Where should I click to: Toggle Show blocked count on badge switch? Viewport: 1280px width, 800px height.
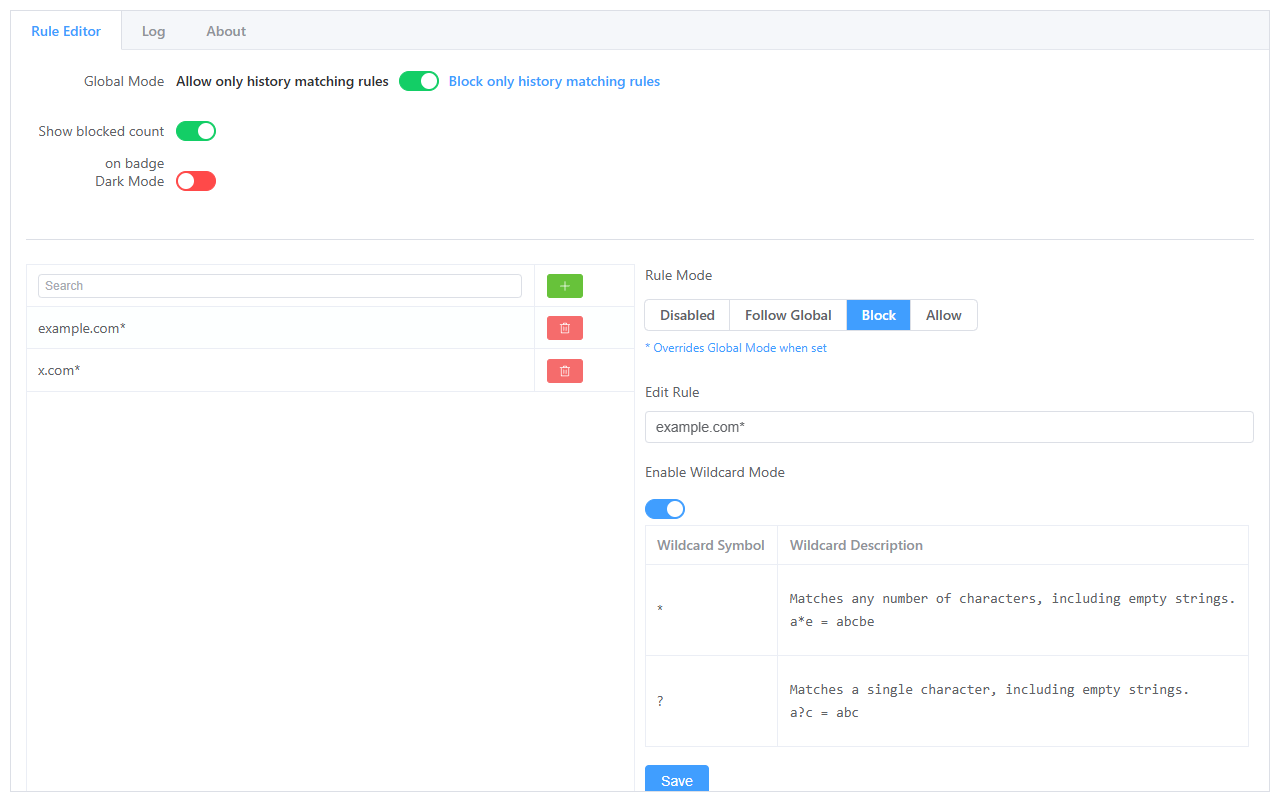tap(196, 131)
